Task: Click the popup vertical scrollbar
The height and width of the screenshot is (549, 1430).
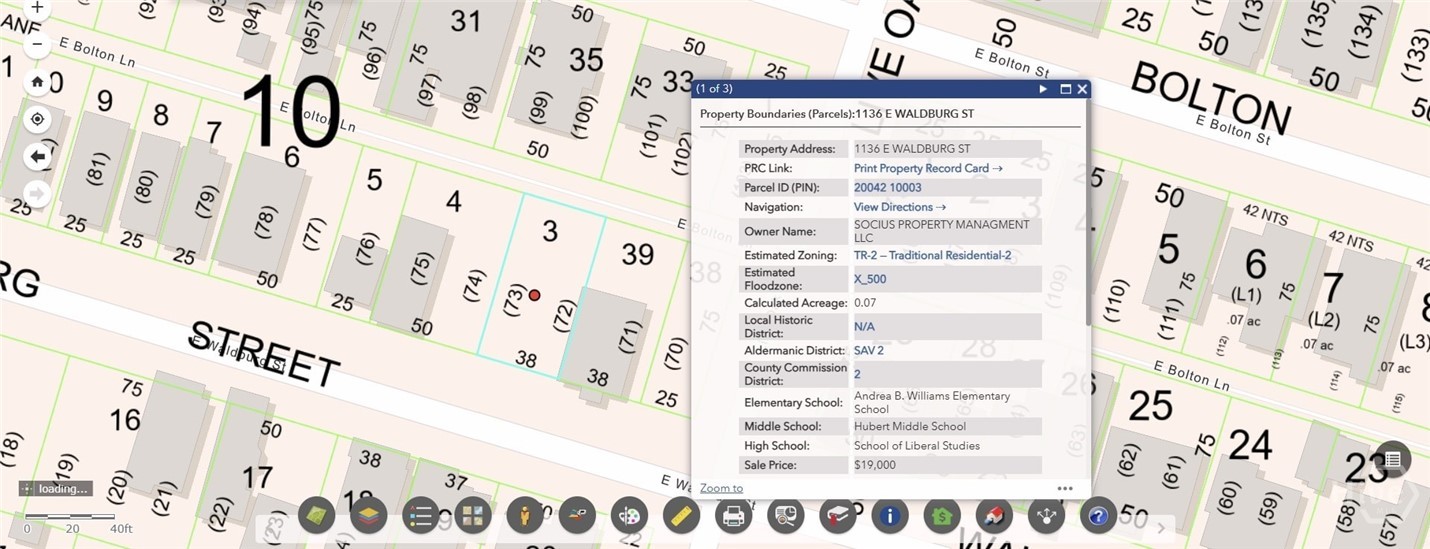Action: click(x=1087, y=250)
